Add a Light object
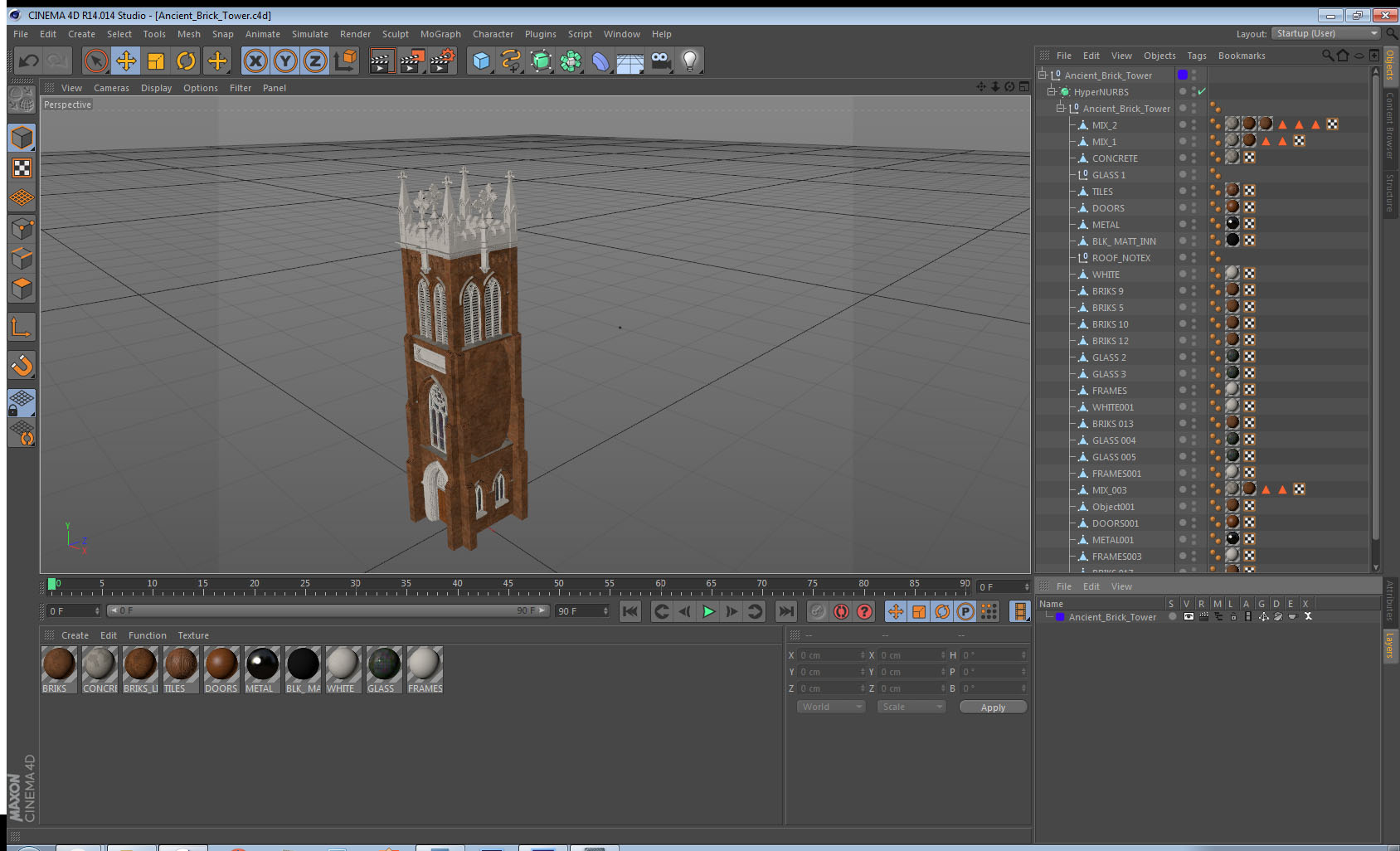 (690, 61)
